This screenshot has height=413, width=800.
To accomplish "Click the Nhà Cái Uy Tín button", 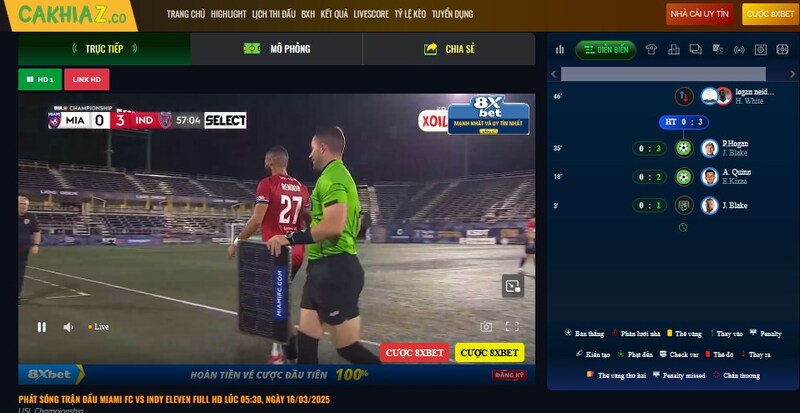I will tap(699, 14).
